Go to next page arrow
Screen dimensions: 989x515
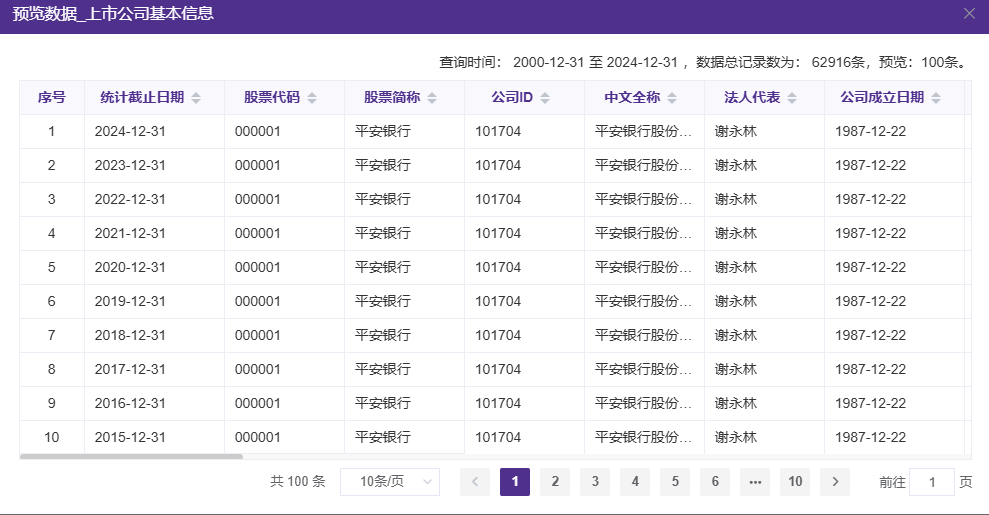(835, 482)
